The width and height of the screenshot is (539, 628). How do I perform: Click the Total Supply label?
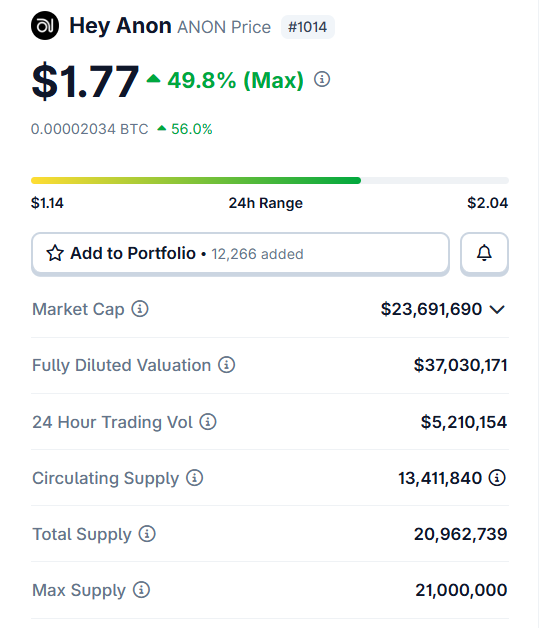[82, 535]
